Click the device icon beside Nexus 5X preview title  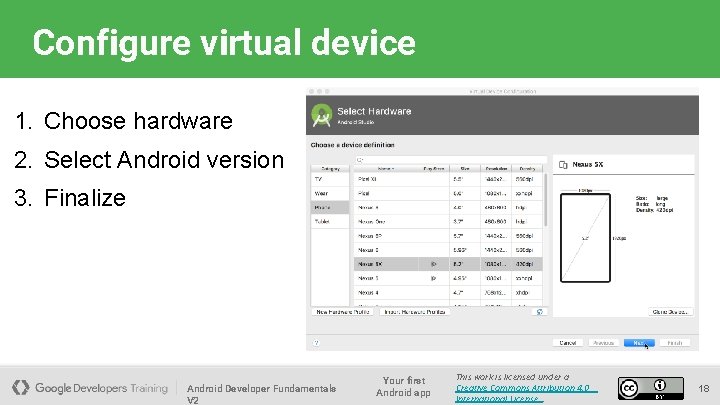coord(563,164)
